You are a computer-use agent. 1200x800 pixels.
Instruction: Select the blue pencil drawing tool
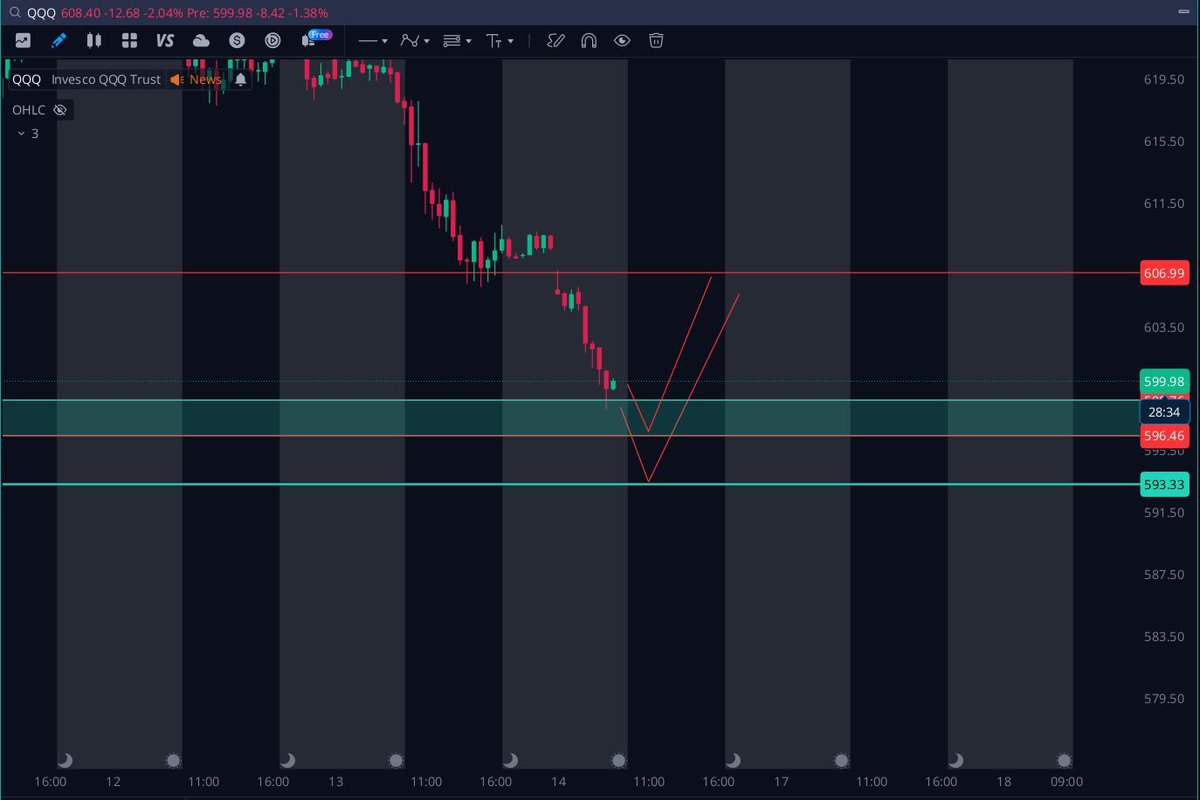pos(58,41)
